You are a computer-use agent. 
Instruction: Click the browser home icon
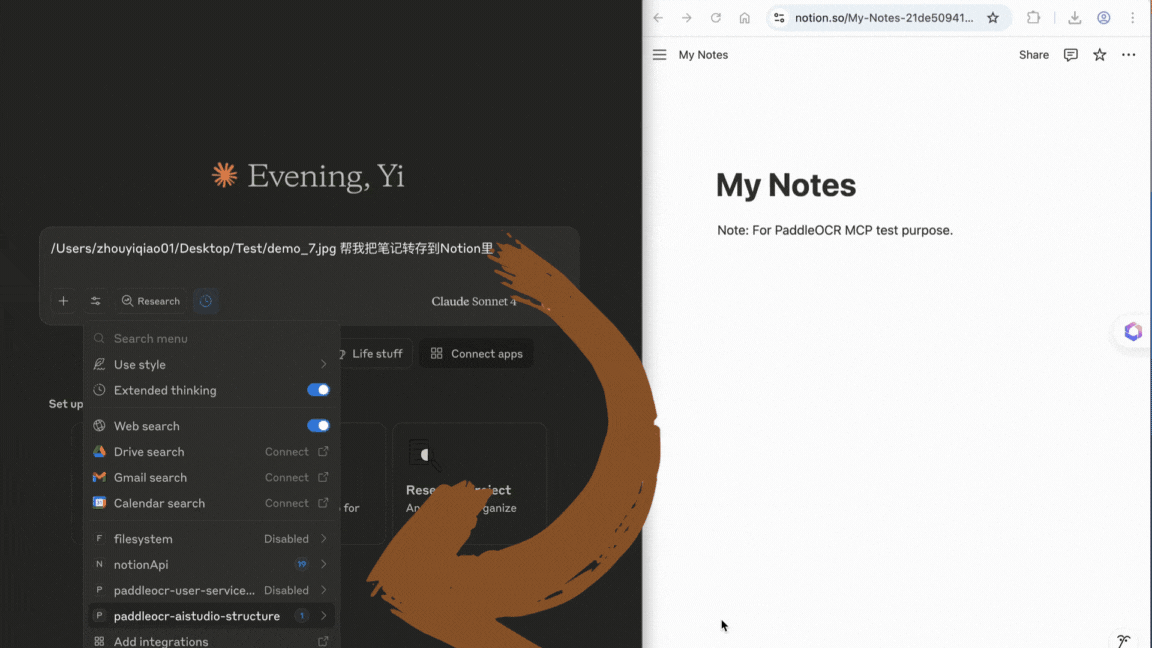click(744, 18)
